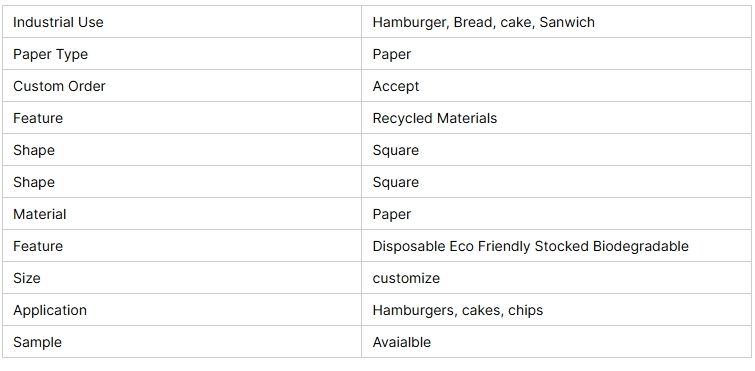Click Square value in second Shape row
Image resolution: width=755 pixels, height=371 pixels.
point(395,182)
